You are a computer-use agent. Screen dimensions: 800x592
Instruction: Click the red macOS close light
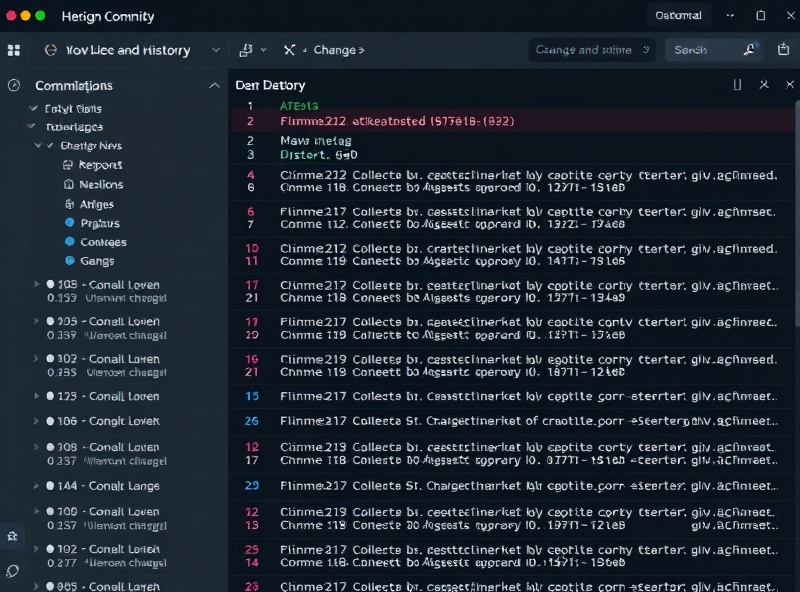(11, 16)
